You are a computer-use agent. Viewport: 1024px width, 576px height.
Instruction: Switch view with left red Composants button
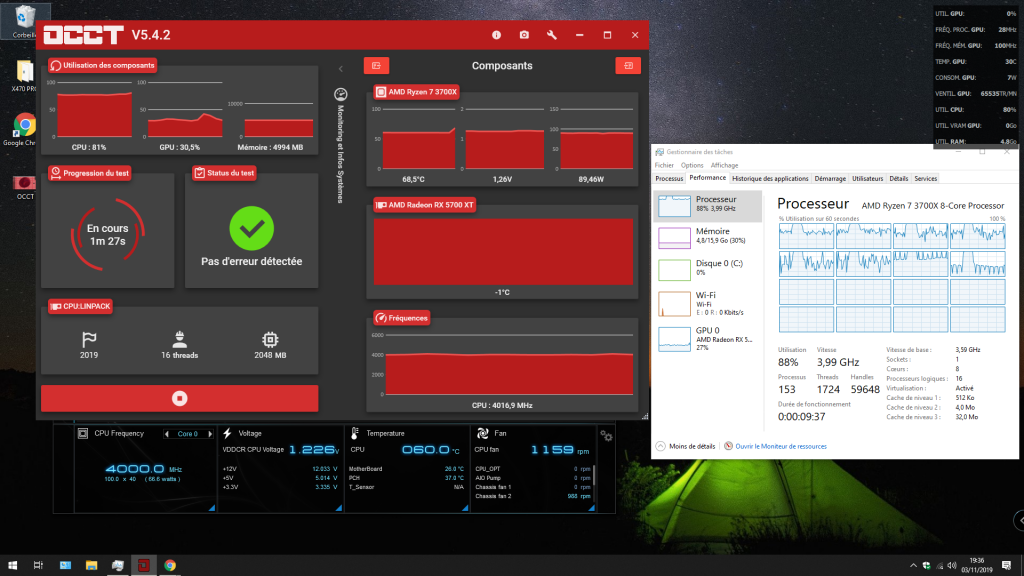tap(376, 65)
